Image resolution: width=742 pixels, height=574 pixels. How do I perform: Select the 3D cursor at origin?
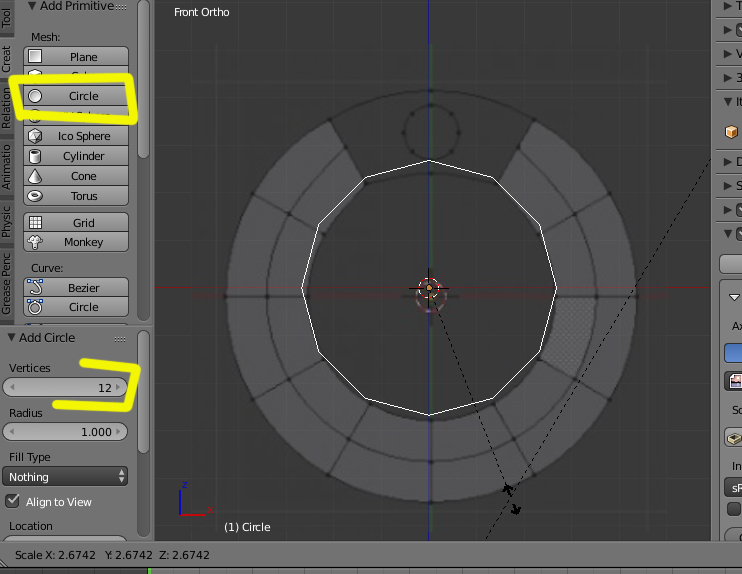[429, 288]
